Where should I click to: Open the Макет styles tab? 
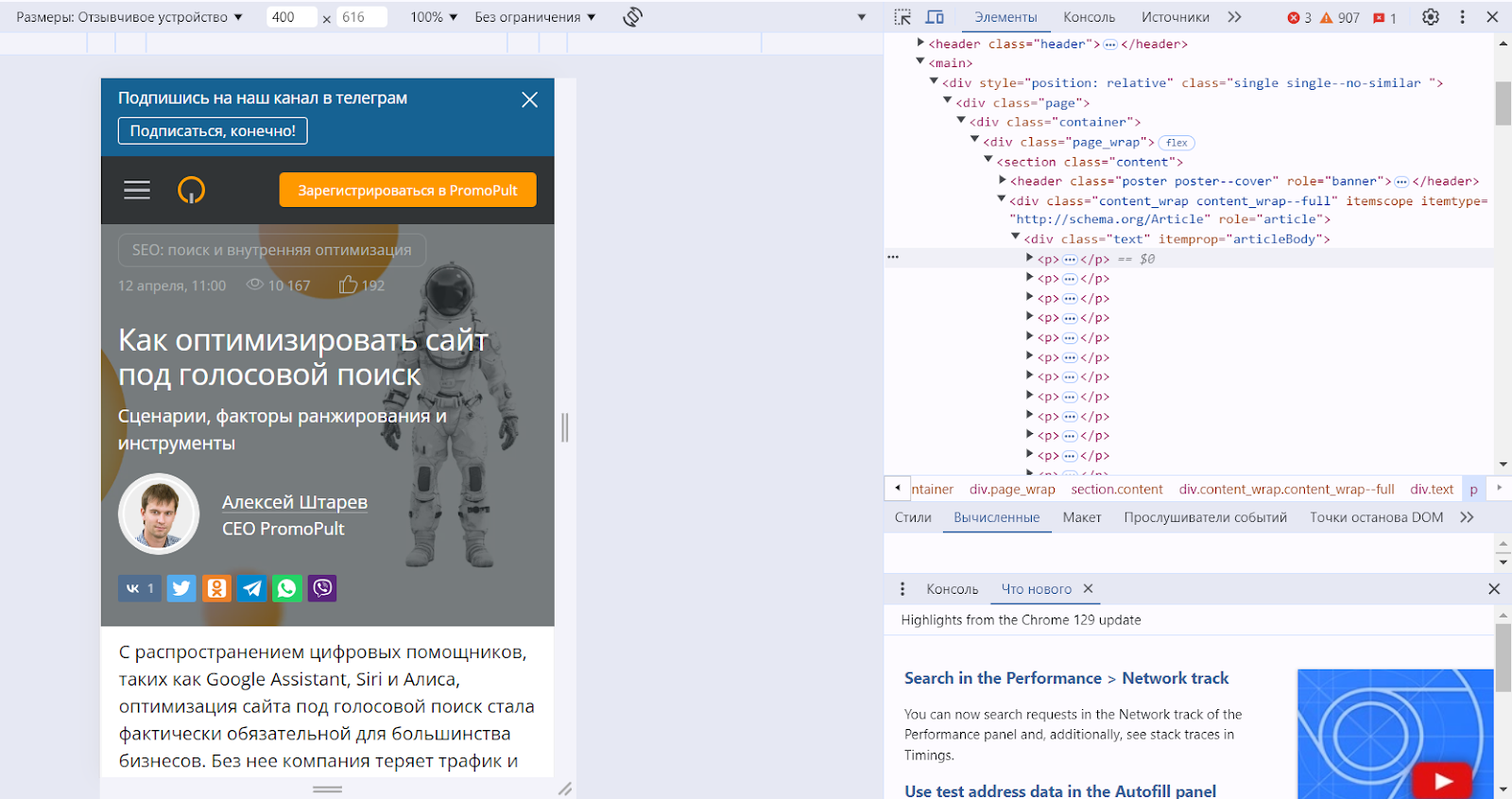tap(1081, 517)
